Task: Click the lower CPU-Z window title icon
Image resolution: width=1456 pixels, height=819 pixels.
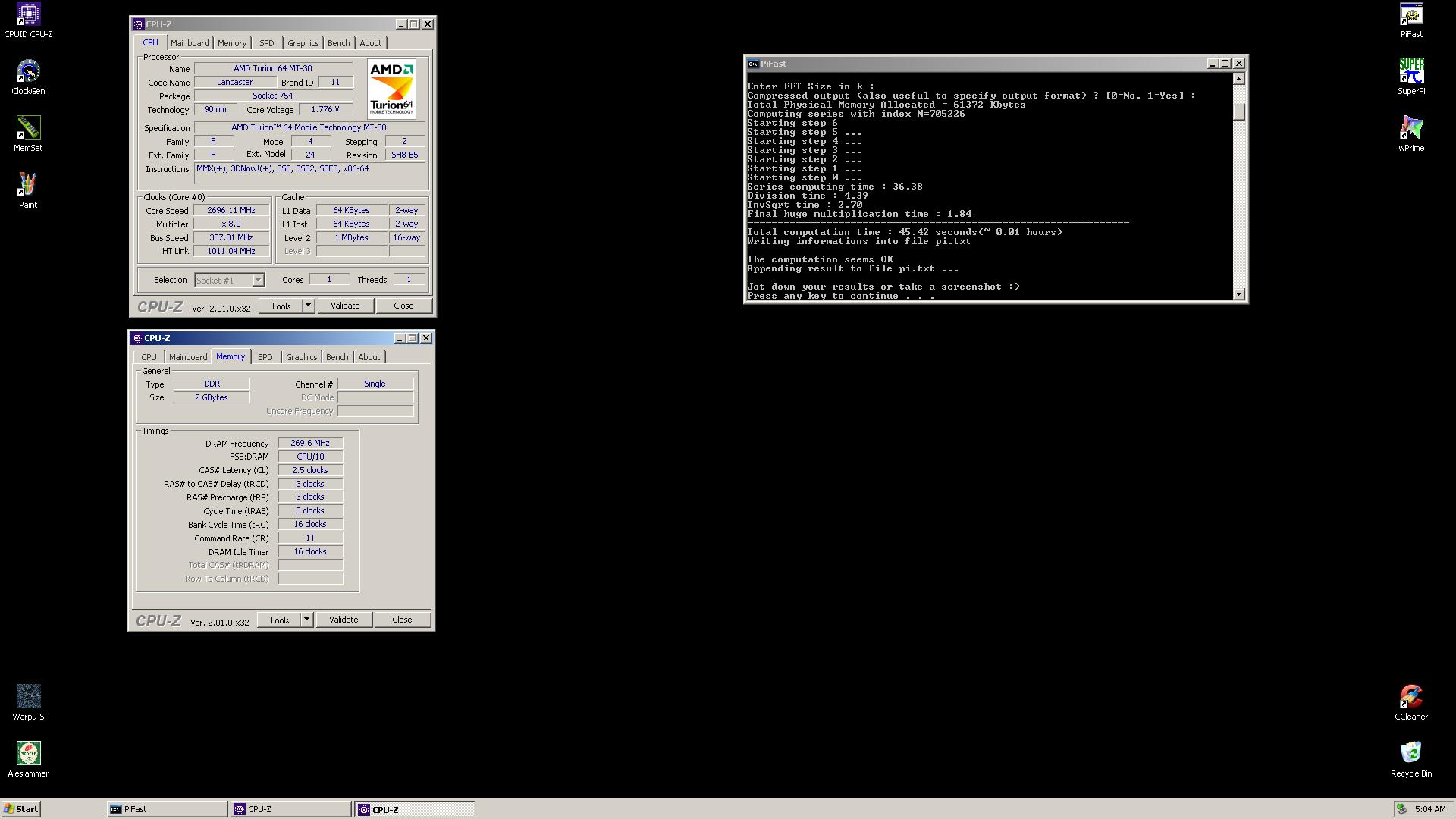Action: [137, 338]
